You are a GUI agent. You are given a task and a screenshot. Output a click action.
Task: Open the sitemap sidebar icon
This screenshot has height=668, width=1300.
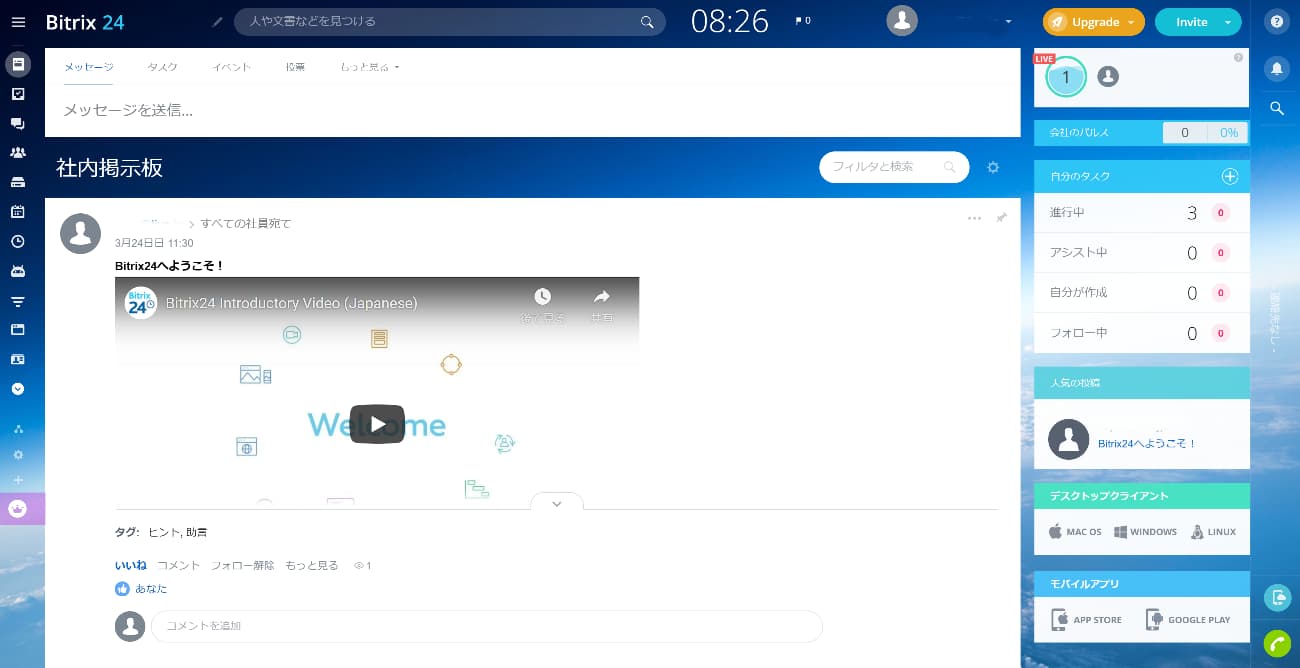18,429
